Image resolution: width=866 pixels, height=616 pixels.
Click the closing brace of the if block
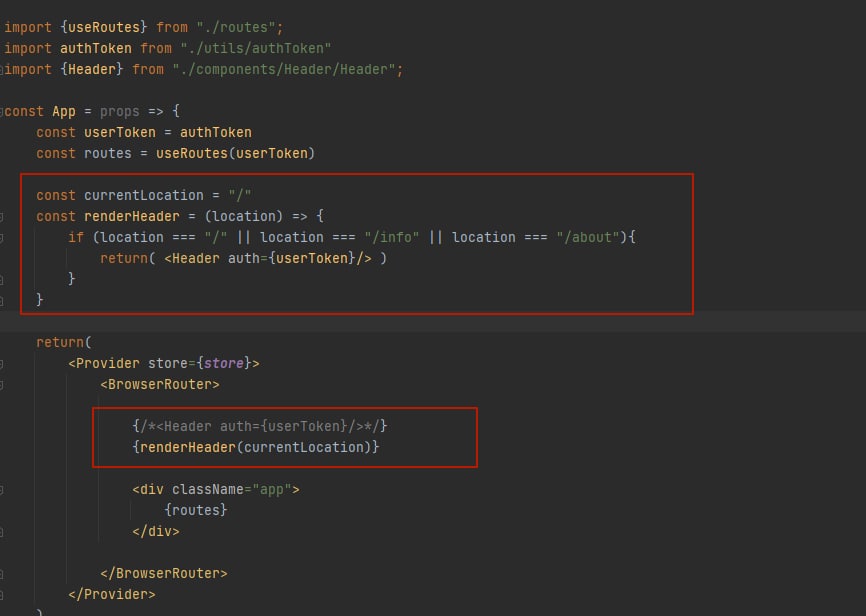[x=71, y=279]
